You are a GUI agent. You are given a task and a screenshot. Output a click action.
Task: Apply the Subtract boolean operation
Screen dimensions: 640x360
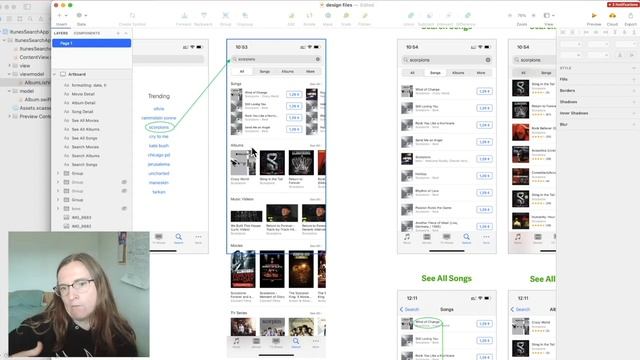429,16
